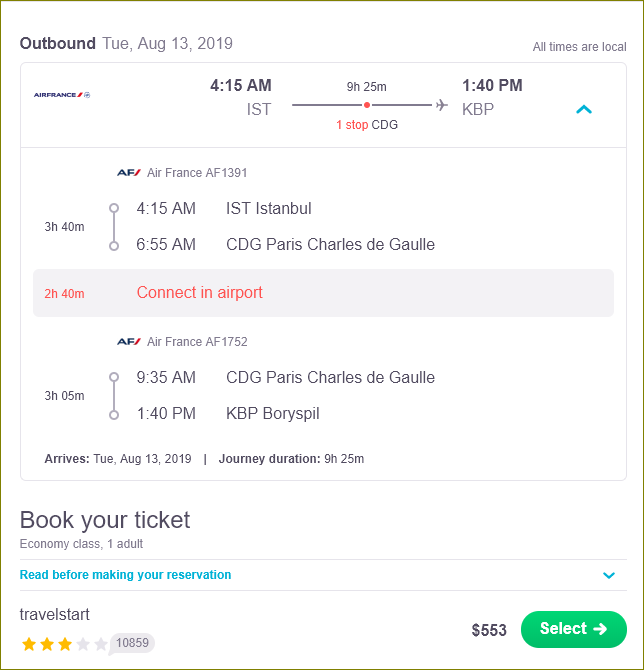Click the travelstart star rating
The image size is (644, 670).
[x=65, y=644]
